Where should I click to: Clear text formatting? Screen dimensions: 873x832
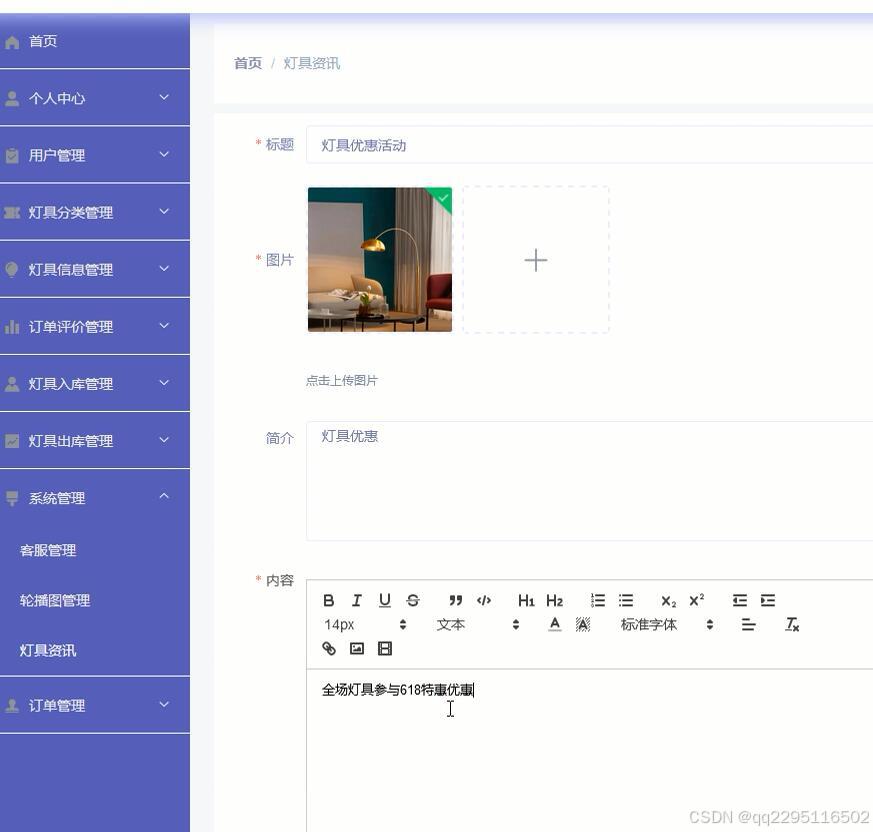(x=792, y=624)
